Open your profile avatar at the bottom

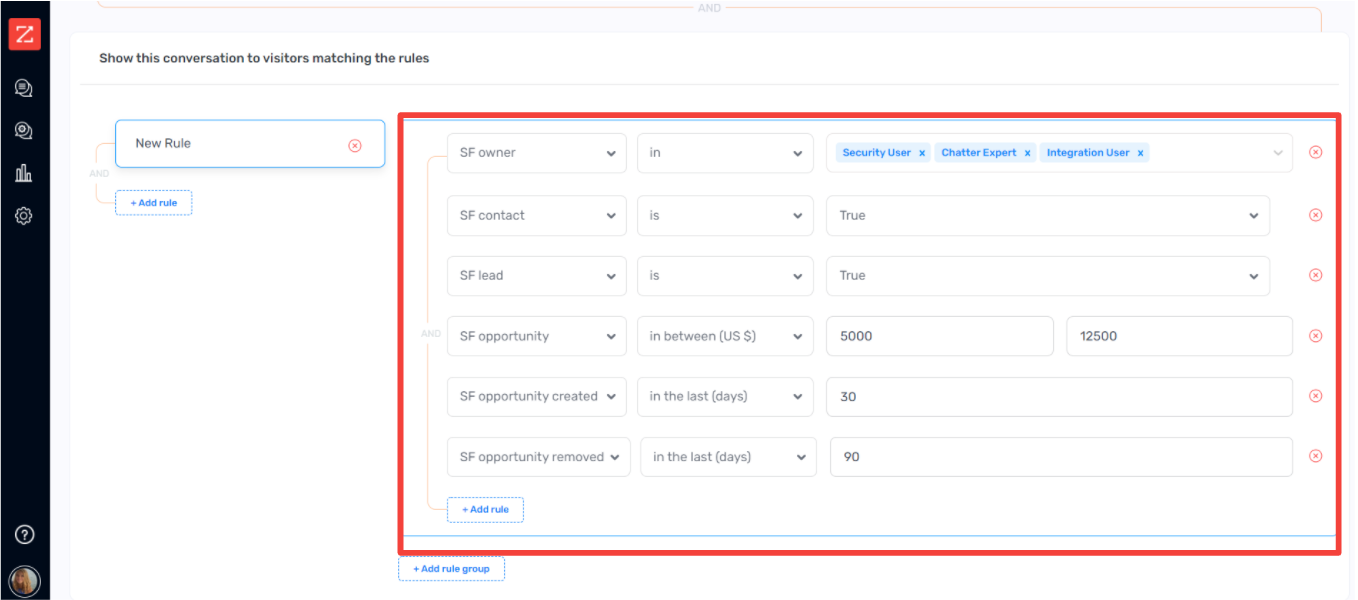24,581
